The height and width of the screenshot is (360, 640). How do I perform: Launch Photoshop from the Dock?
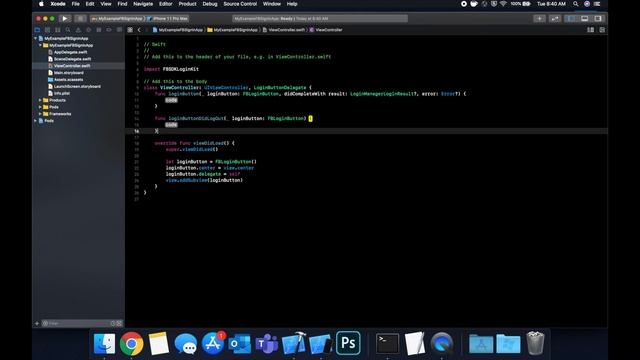coord(348,343)
